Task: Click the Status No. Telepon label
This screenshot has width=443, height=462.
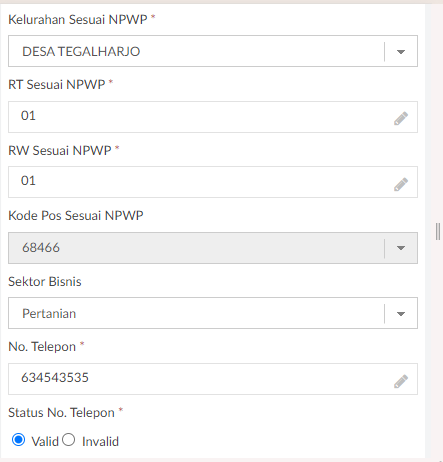Action: [61, 413]
